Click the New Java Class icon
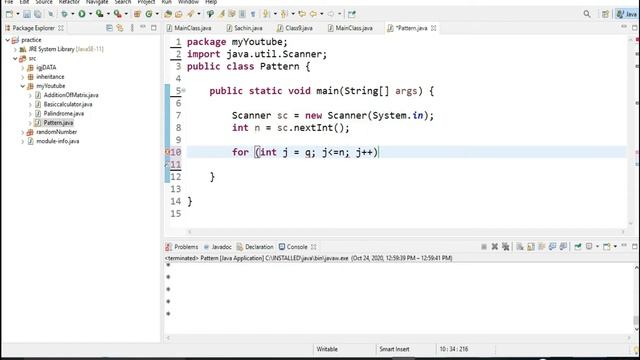The image size is (640, 360). coord(149,14)
